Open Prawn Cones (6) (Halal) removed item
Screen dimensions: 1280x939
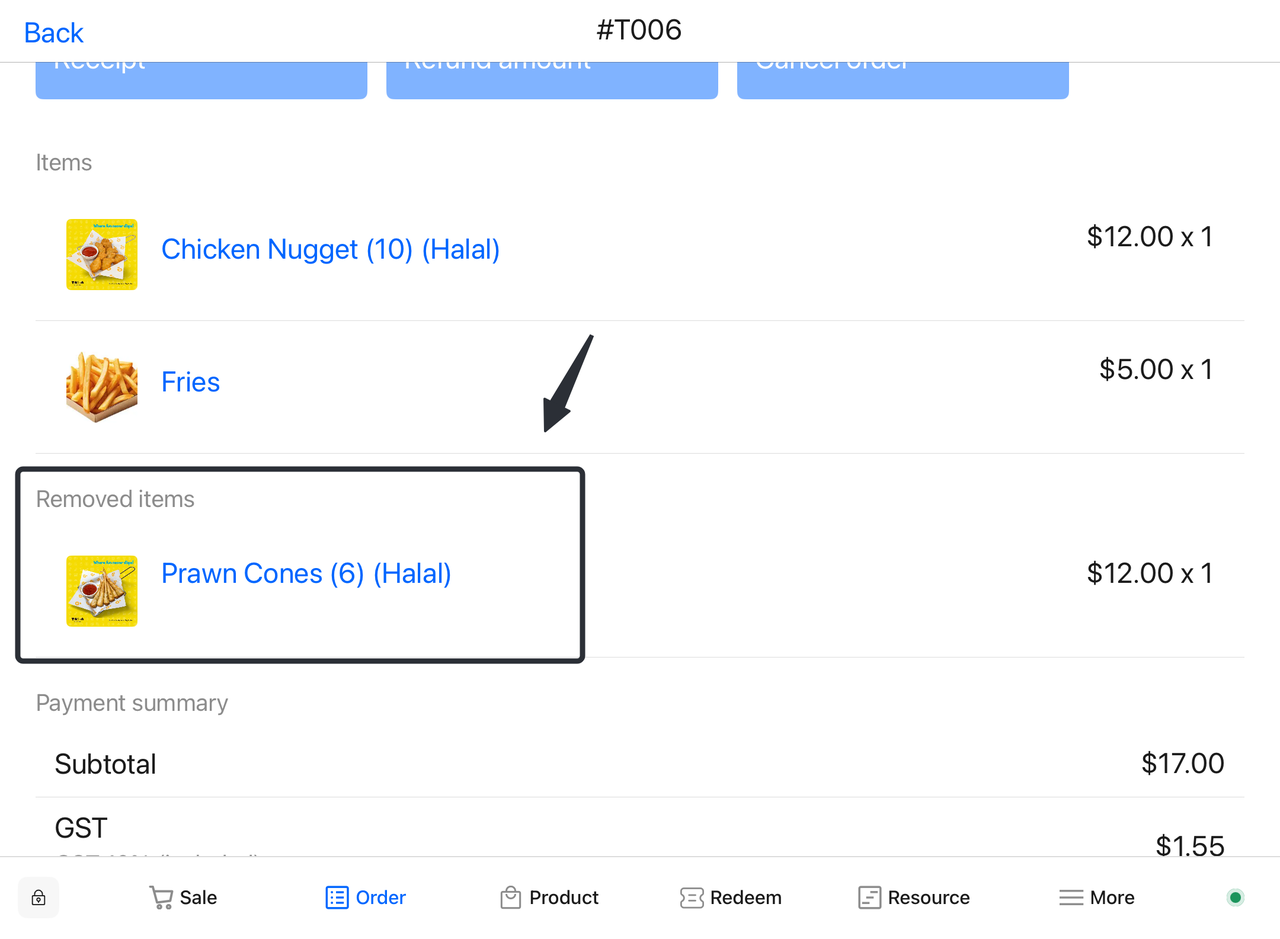click(306, 574)
